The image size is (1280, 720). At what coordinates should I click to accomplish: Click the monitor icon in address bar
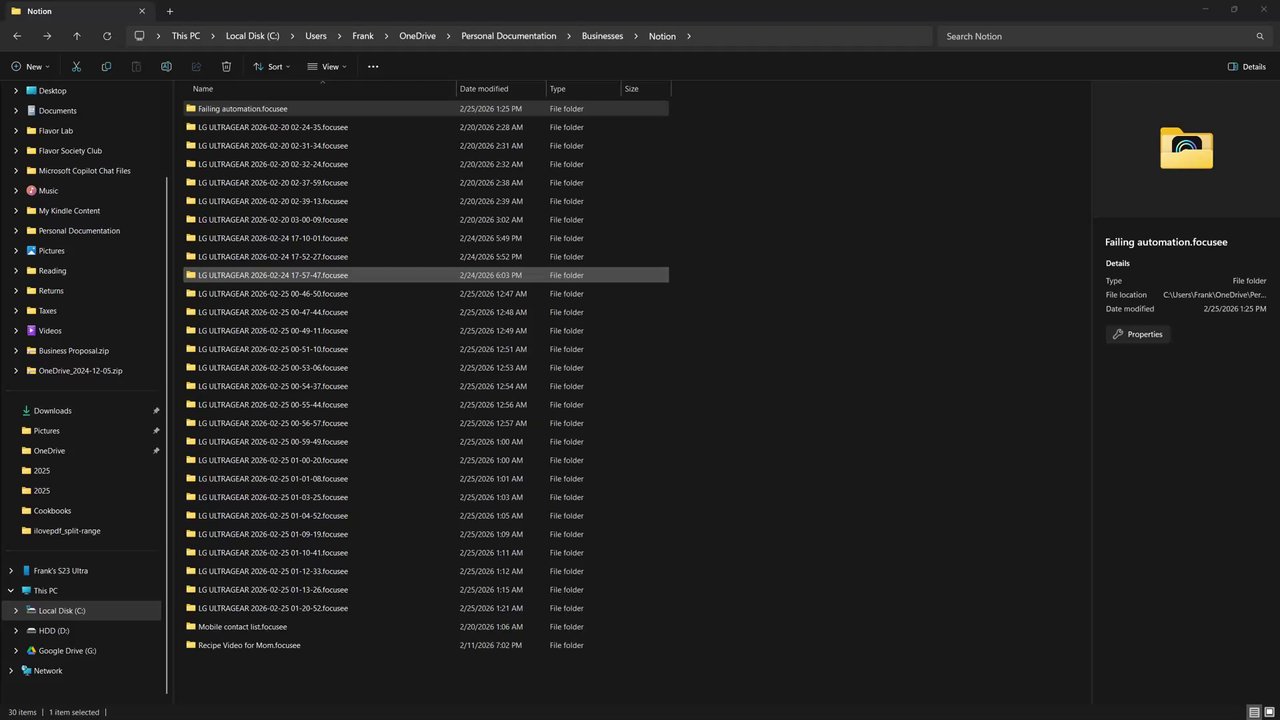point(139,36)
